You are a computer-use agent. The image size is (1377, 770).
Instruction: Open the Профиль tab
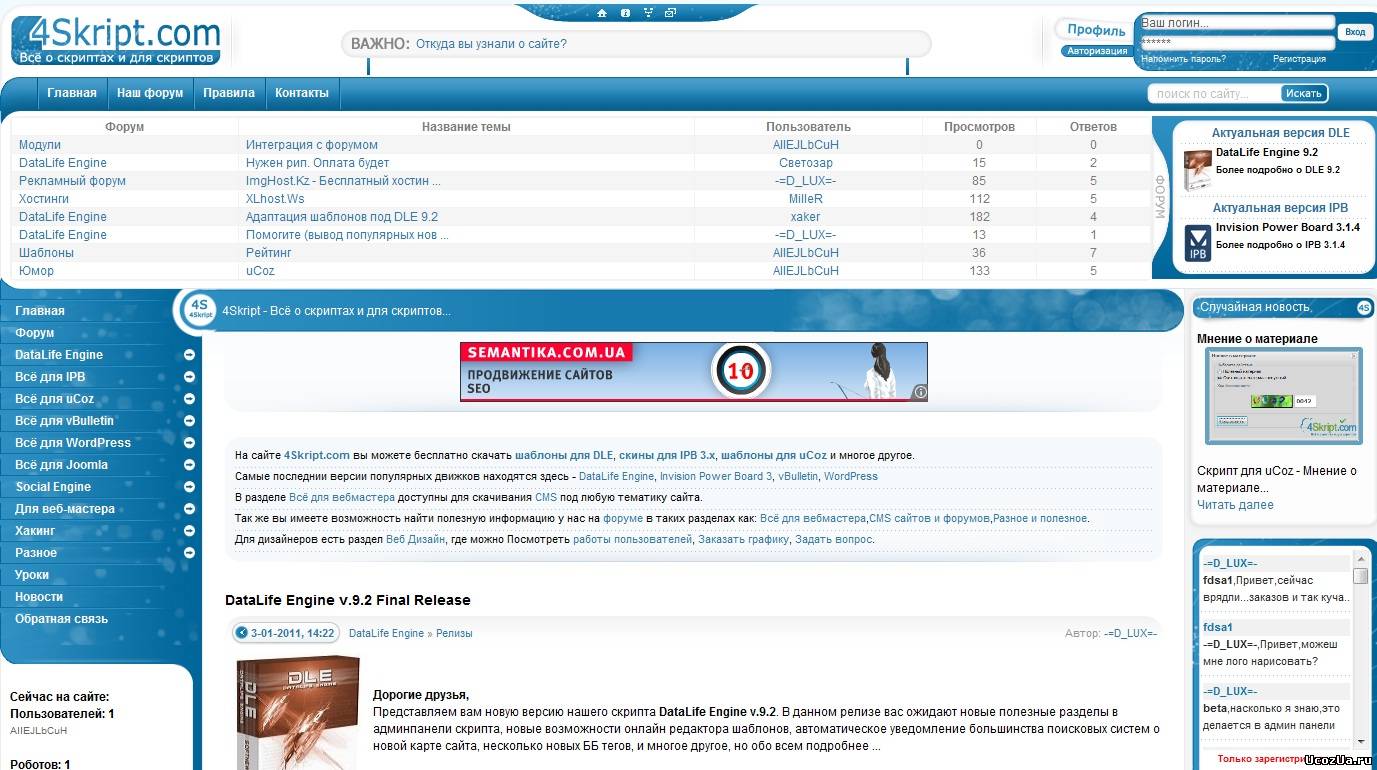point(1096,30)
